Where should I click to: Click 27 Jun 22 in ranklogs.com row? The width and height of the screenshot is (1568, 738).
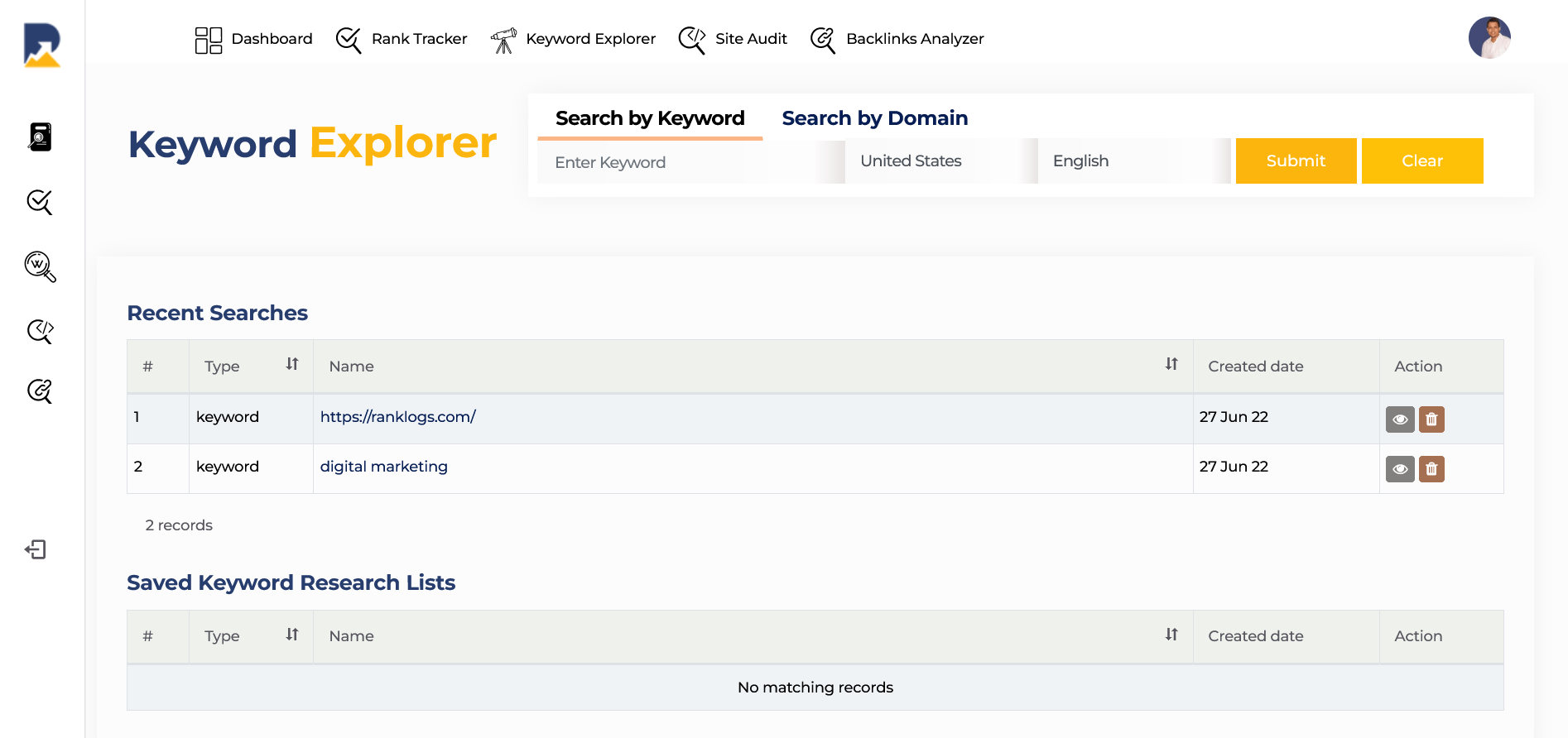coord(1234,417)
